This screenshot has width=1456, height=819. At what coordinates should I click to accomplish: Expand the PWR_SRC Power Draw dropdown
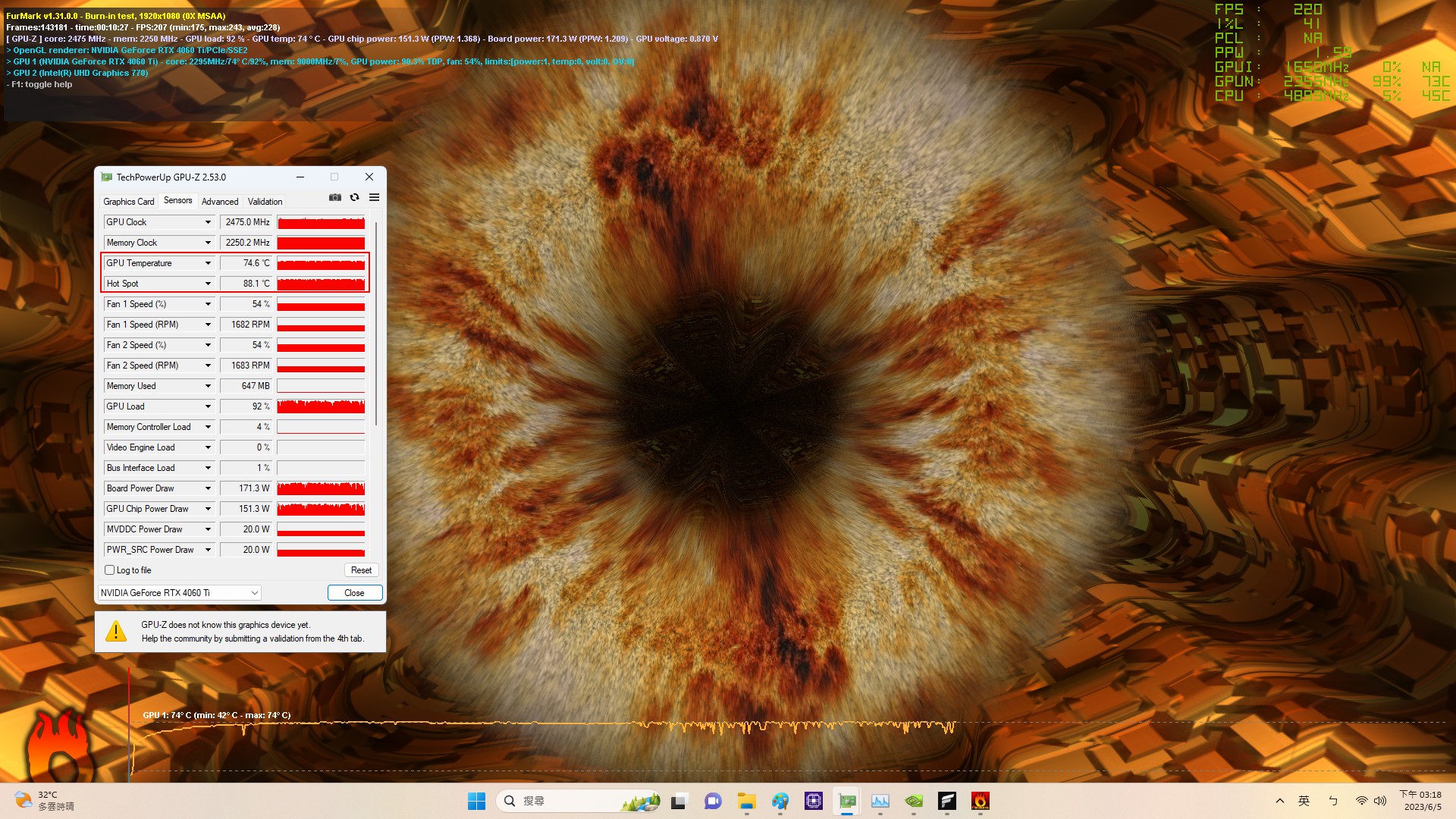click(x=208, y=550)
